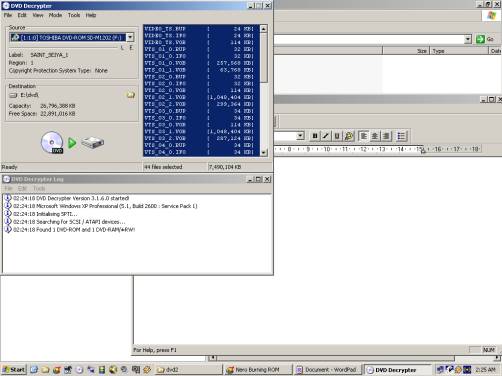
Task: Center text in WordPad
Action: pos(375,136)
